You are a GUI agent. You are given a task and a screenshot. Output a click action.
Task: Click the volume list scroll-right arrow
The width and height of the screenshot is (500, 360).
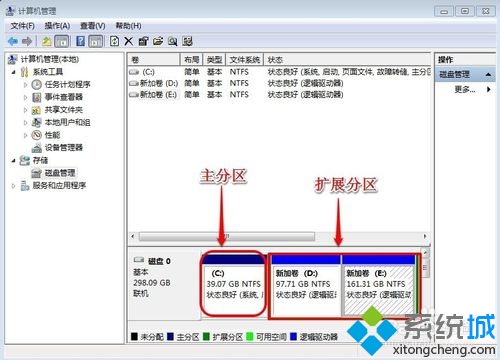pos(425,237)
